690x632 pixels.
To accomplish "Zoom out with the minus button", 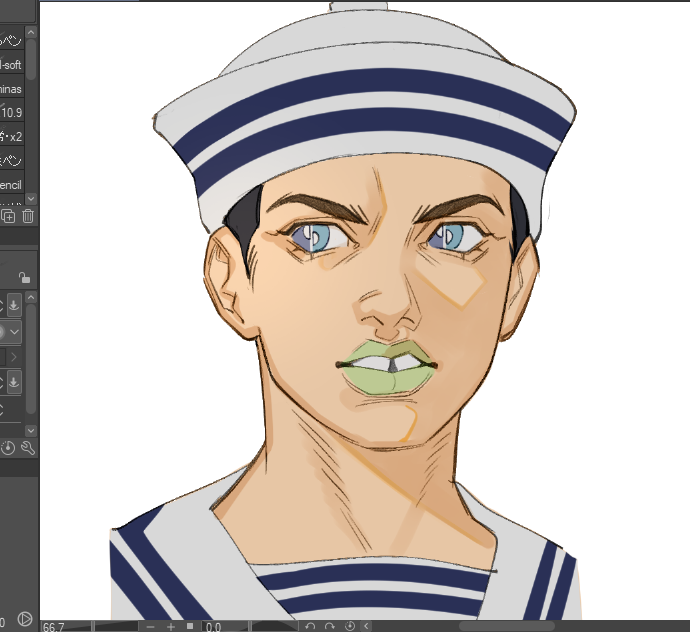I will click(x=150, y=626).
